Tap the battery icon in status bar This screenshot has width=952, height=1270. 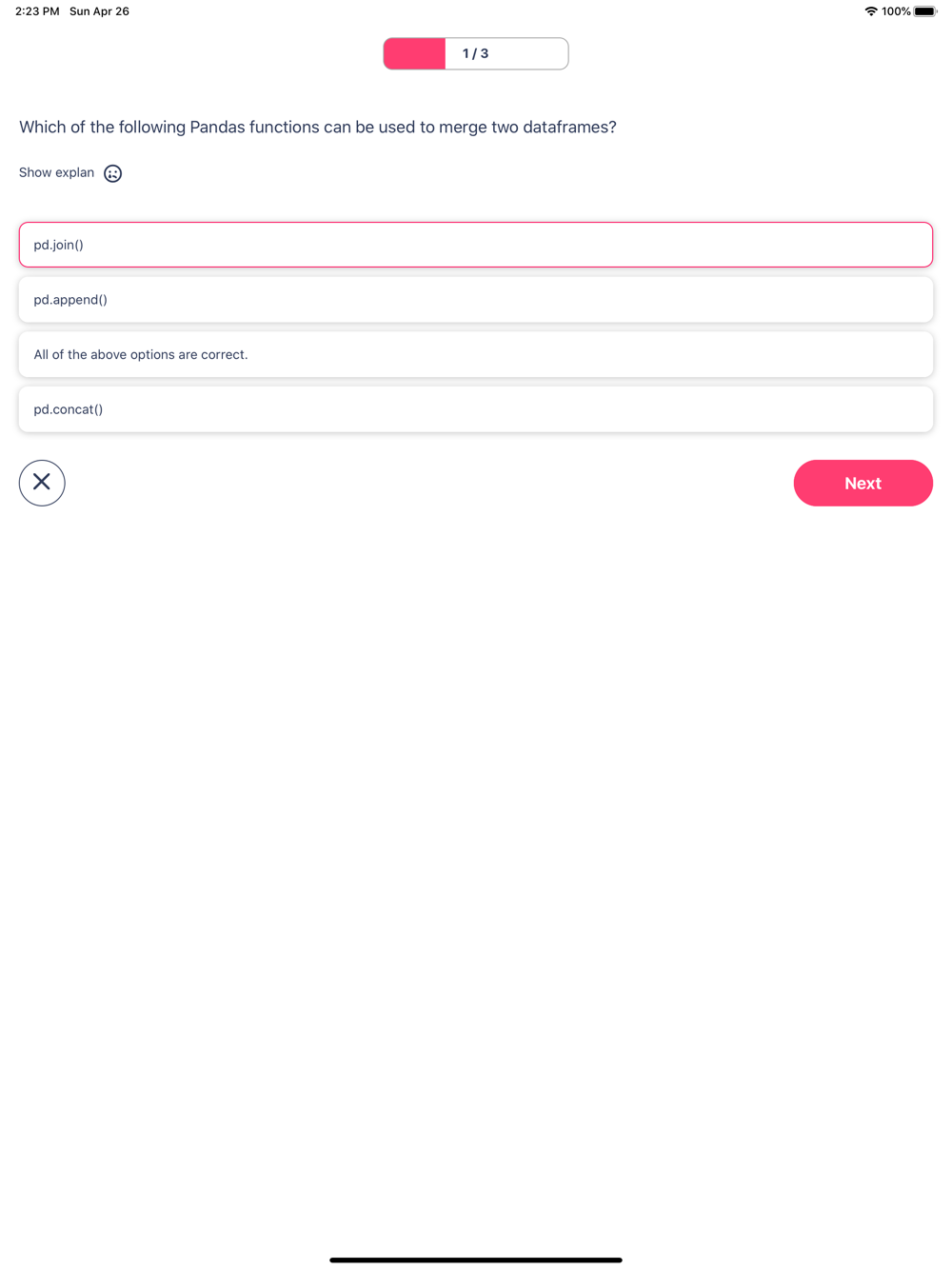click(924, 11)
